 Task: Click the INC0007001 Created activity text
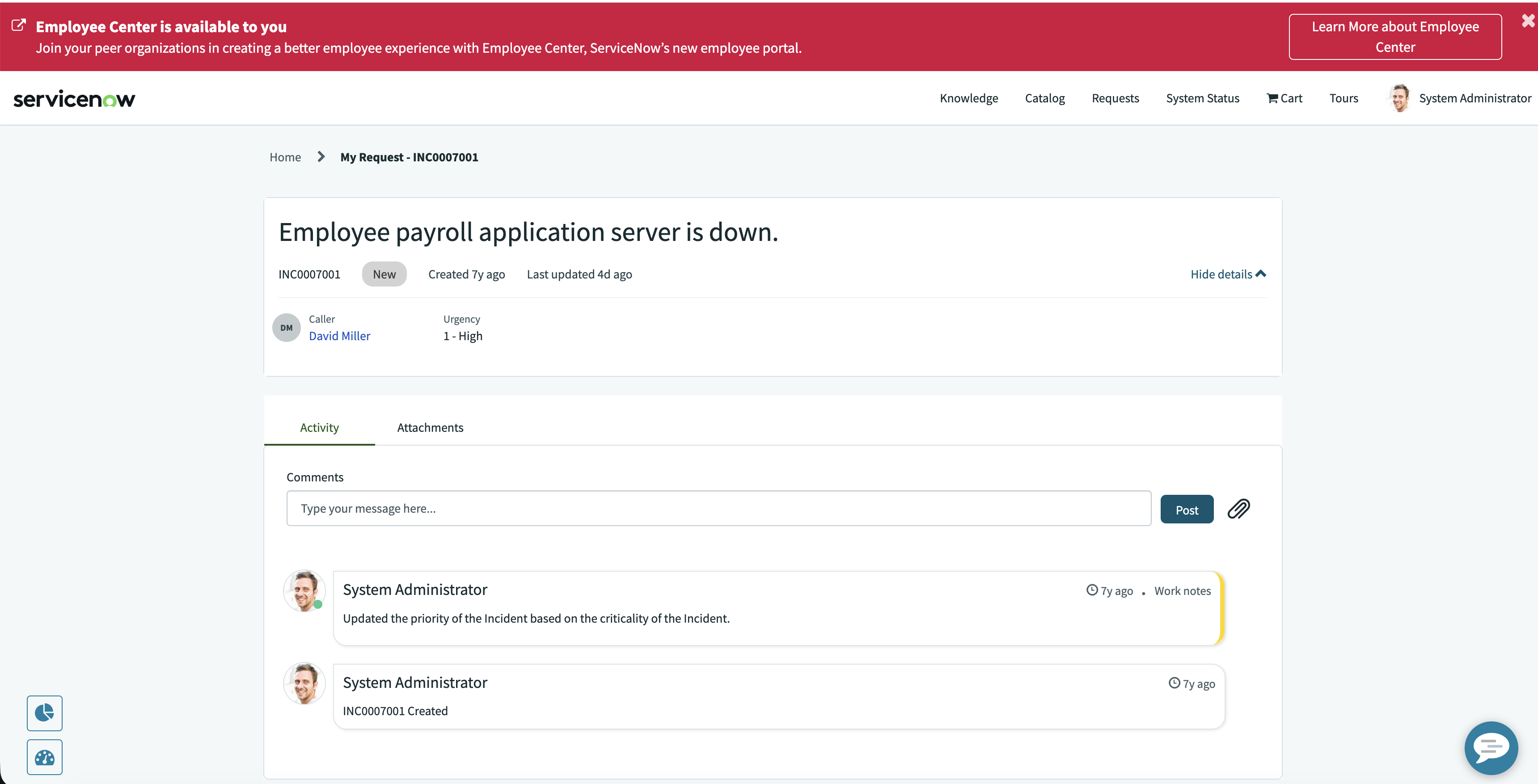[395, 711]
